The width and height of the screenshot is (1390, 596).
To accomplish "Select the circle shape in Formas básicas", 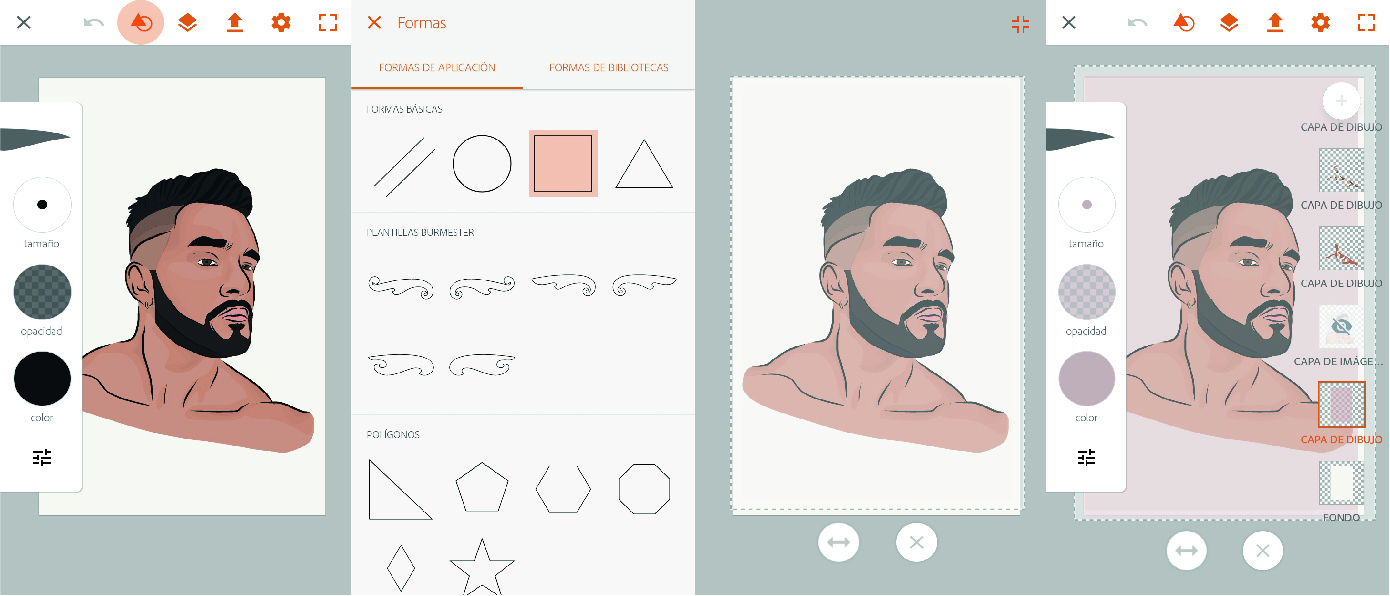I will click(x=482, y=163).
